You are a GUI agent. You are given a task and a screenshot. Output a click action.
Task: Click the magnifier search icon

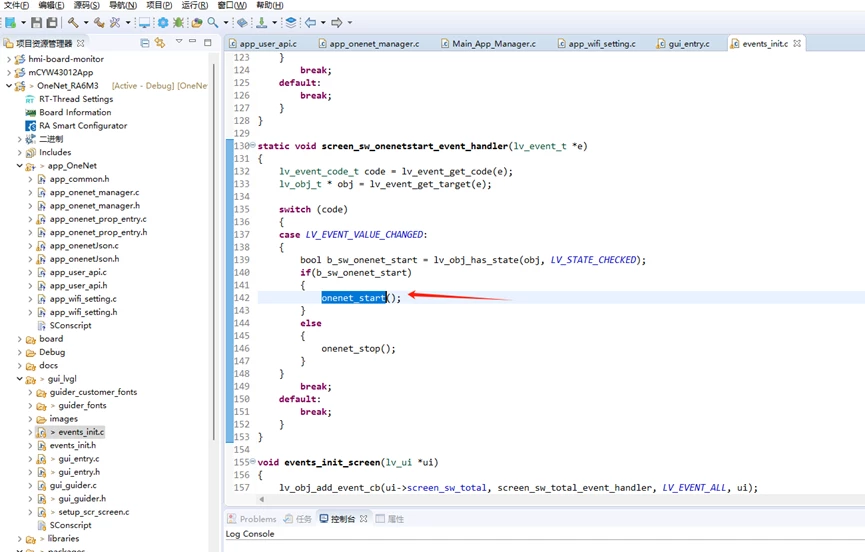(x=213, y=23)
